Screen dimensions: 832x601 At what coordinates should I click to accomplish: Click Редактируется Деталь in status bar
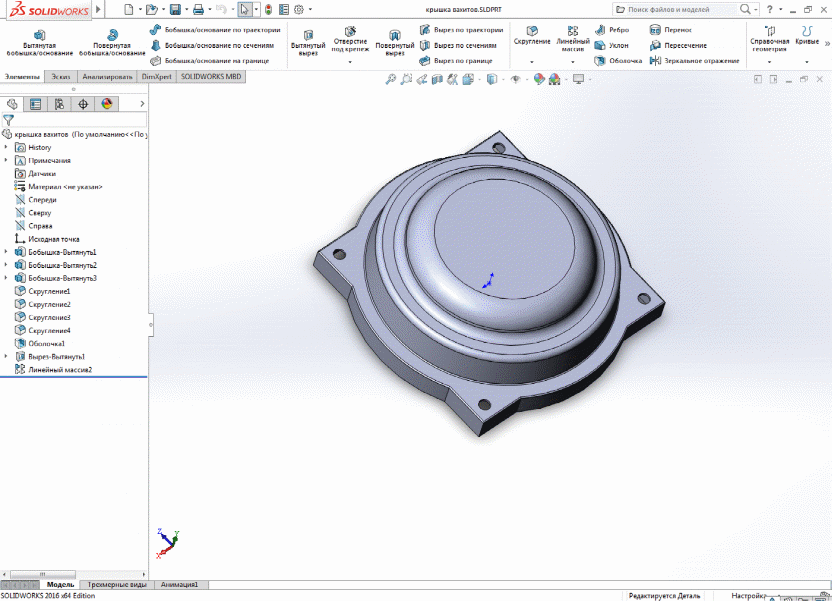pyautogui.click(x=664, y=595)
